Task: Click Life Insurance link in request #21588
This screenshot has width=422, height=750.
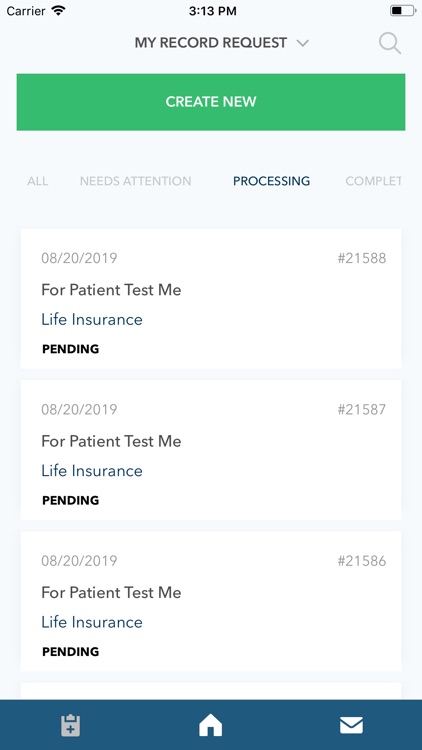Action: coord(92,320)
